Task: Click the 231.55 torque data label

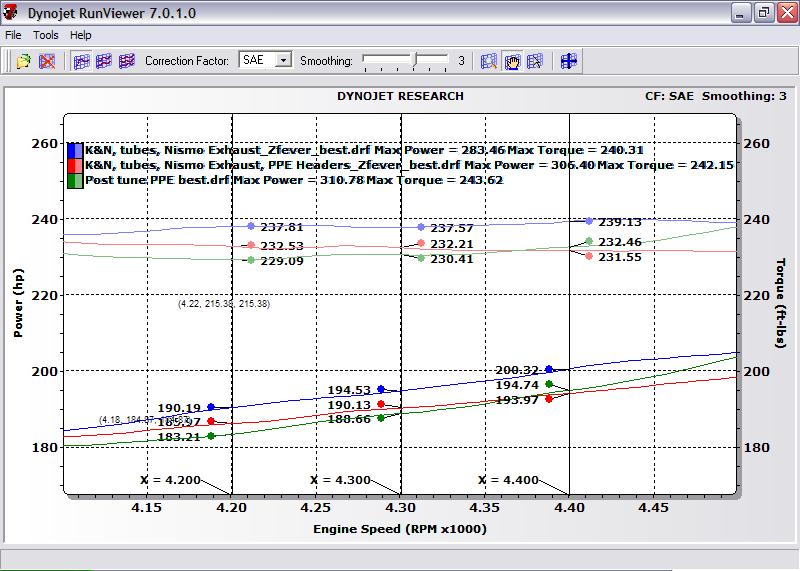Action: (x=620, y=257)
